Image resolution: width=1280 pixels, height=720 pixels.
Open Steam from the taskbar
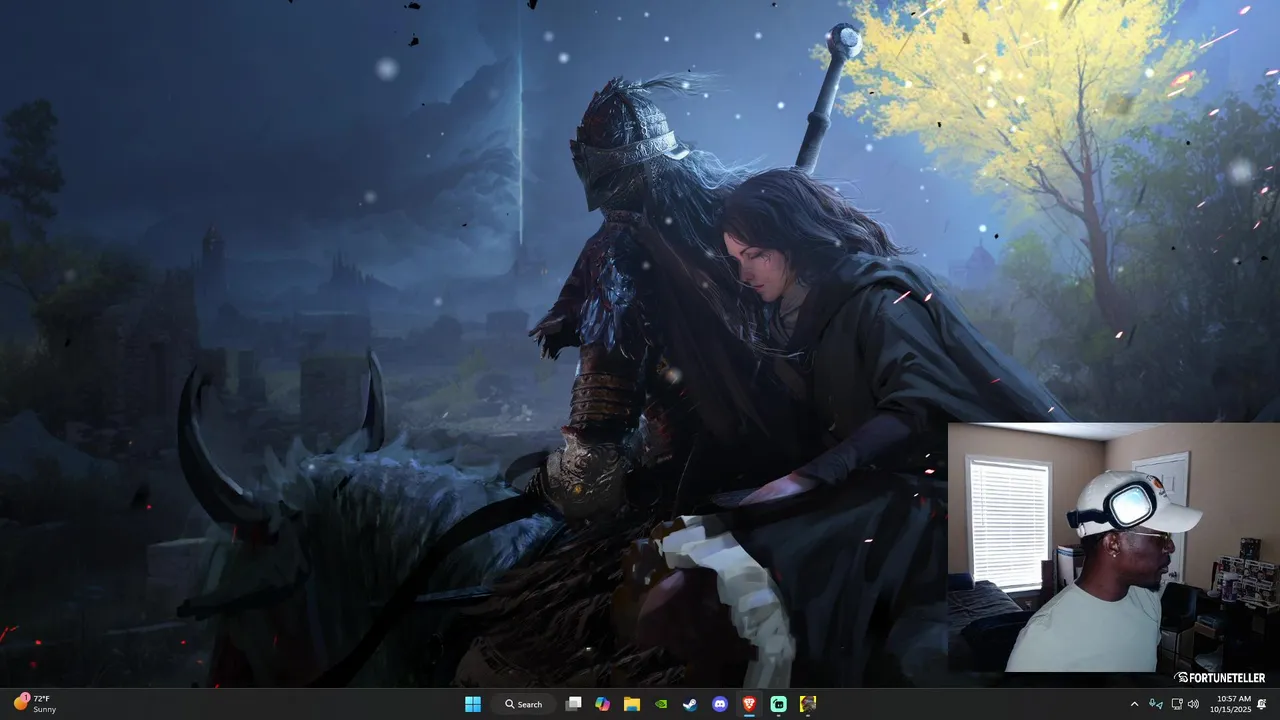[690, 704]
